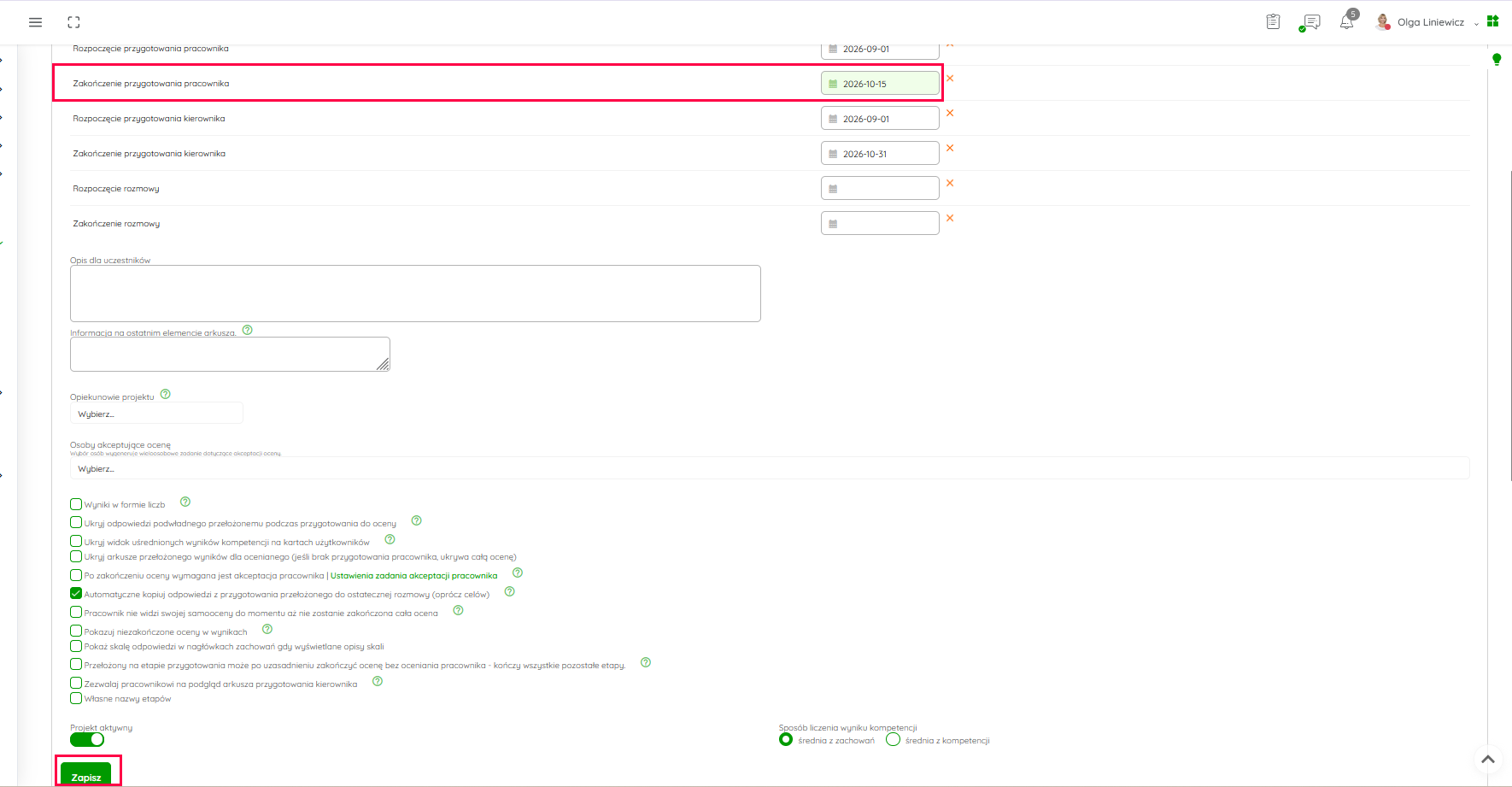Image resolution: width=1512 pixels, height=787 pixels.
Task: Open date picker for Zakończenie rozmowy
Action: tap(880, 223)
